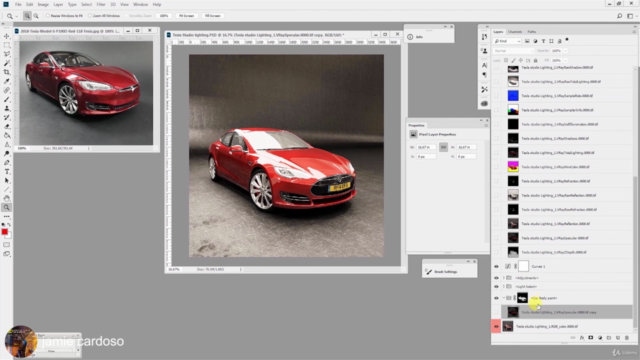640x360 pixels.
Task: Click the Properties width input field
Action: [426, 147]
